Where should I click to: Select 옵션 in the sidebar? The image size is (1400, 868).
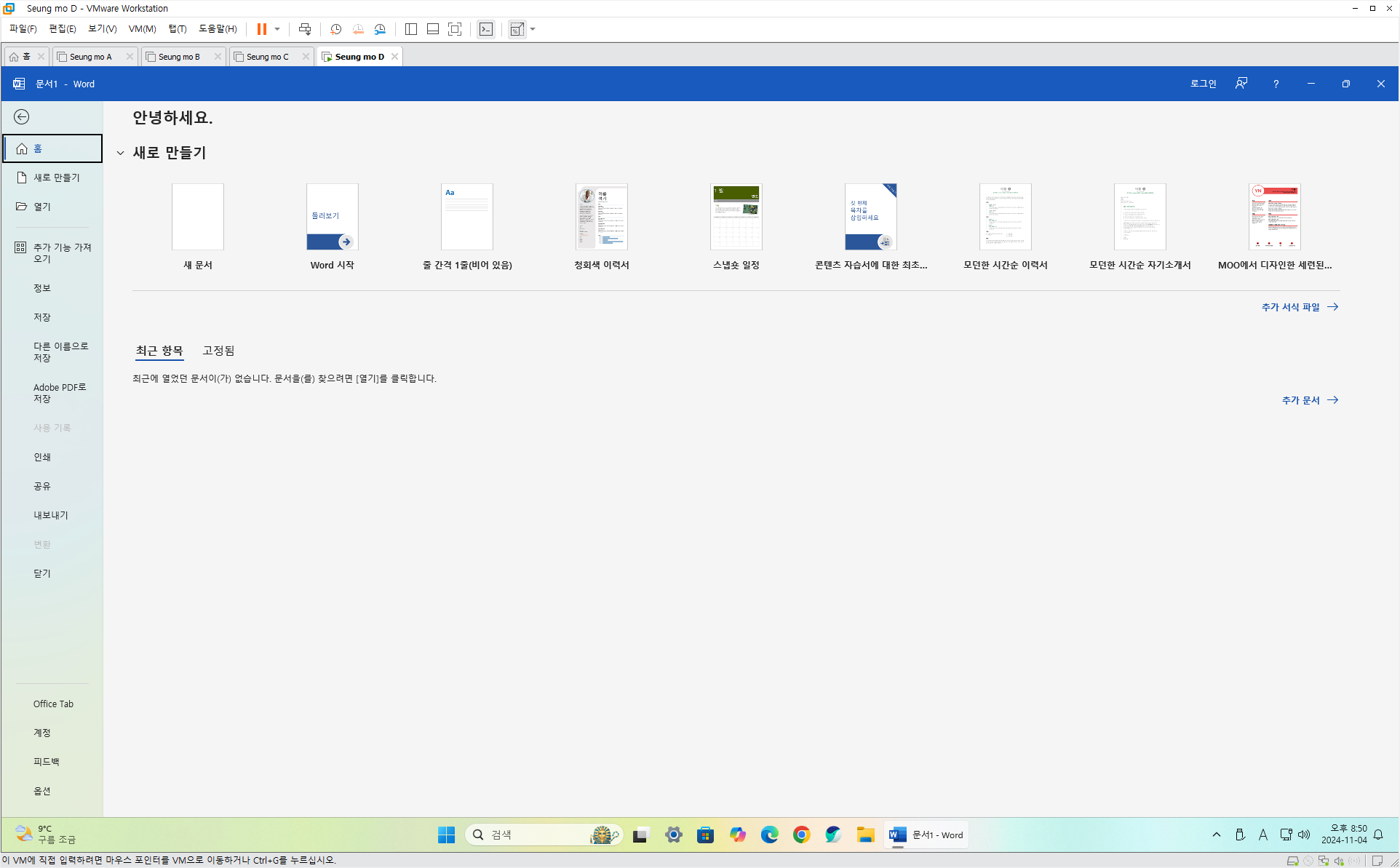coord(42,791)
